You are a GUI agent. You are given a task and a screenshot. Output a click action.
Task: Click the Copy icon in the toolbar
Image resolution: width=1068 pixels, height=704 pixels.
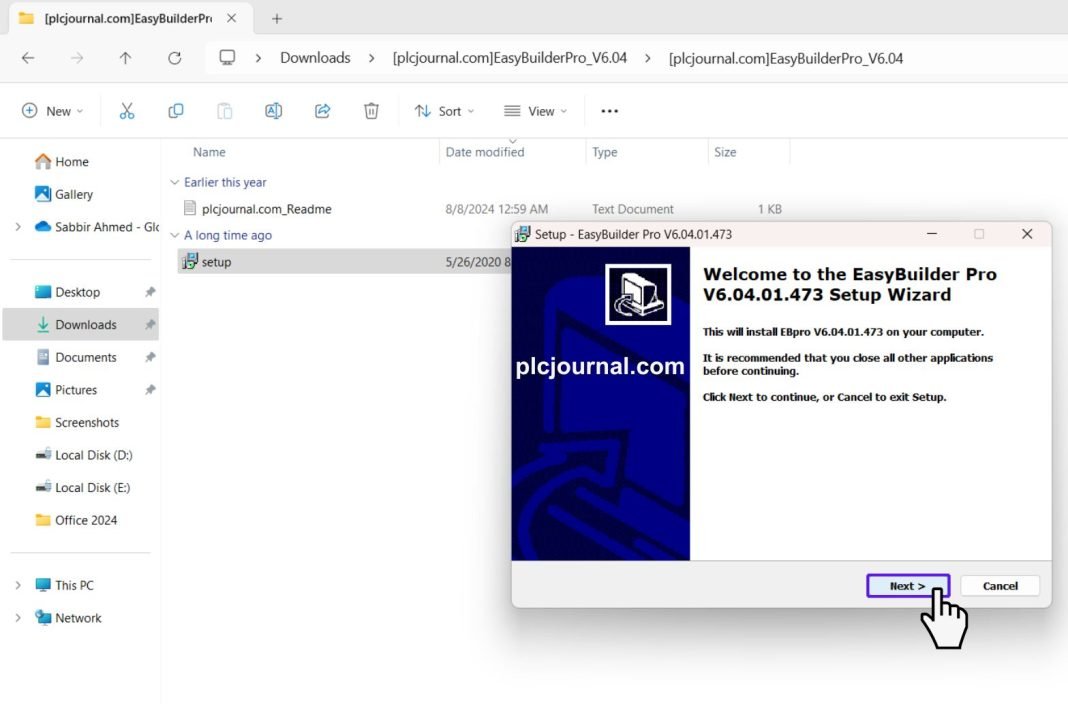pyautogui.click(x=175, y=110)
